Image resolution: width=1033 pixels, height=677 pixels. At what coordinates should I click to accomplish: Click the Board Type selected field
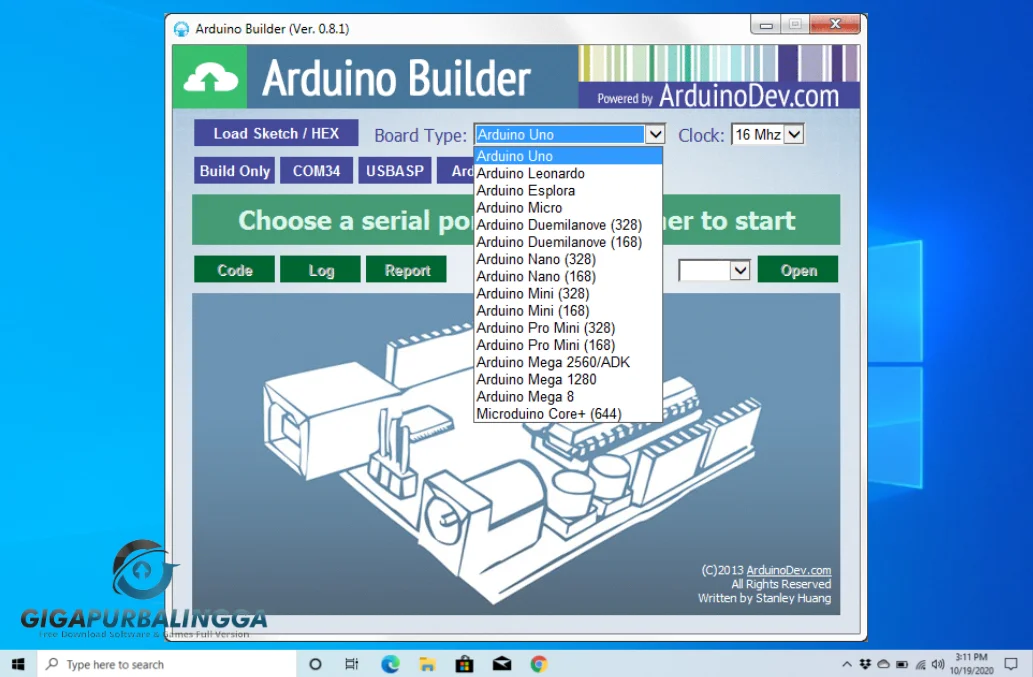(559, 134)
